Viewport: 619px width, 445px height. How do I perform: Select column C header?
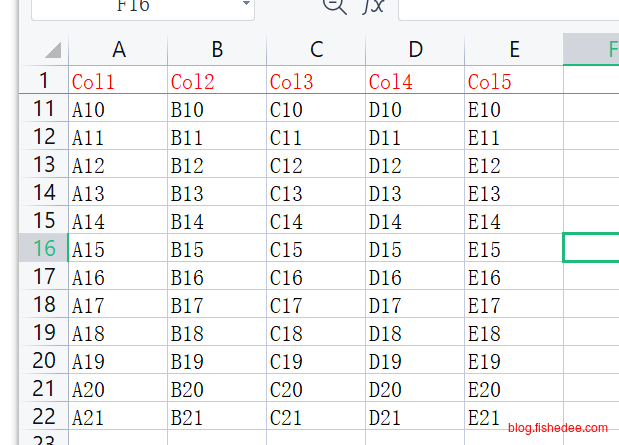pos(316,50)
